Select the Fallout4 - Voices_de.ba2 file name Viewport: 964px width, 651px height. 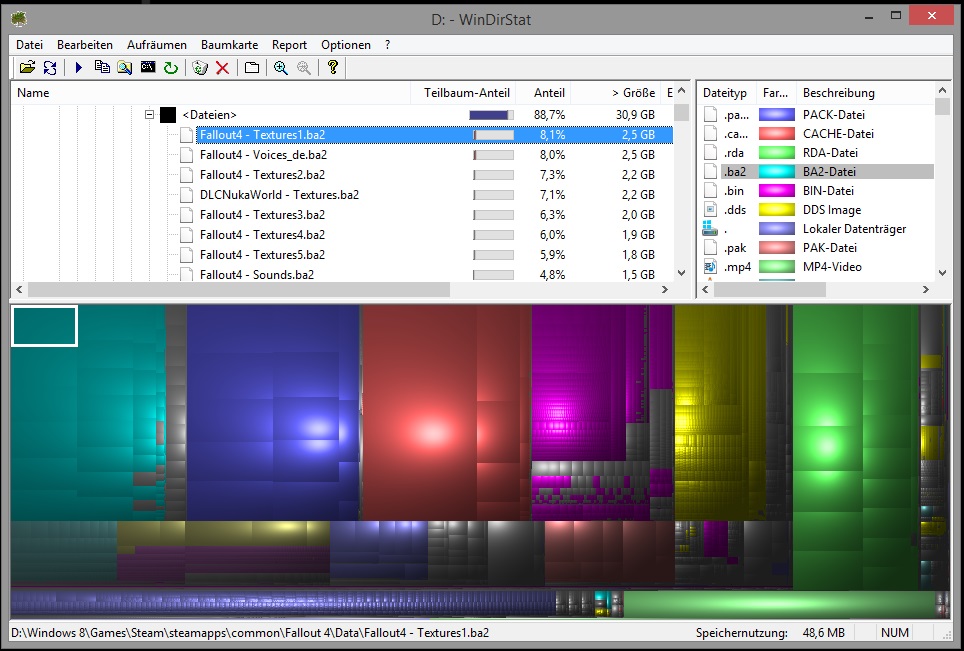[263, 155]
